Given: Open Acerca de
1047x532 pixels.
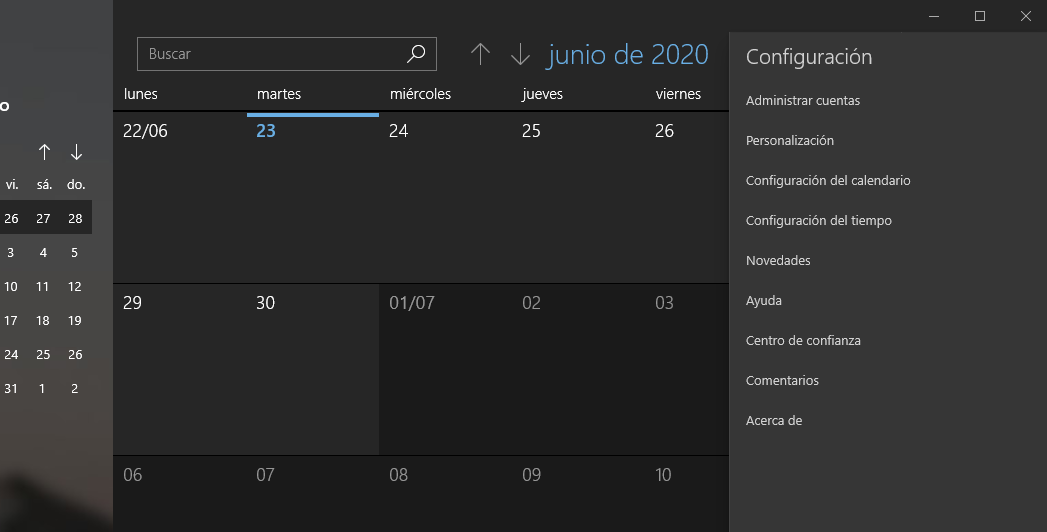Looking at the screenshot, I should pos(774,421).
